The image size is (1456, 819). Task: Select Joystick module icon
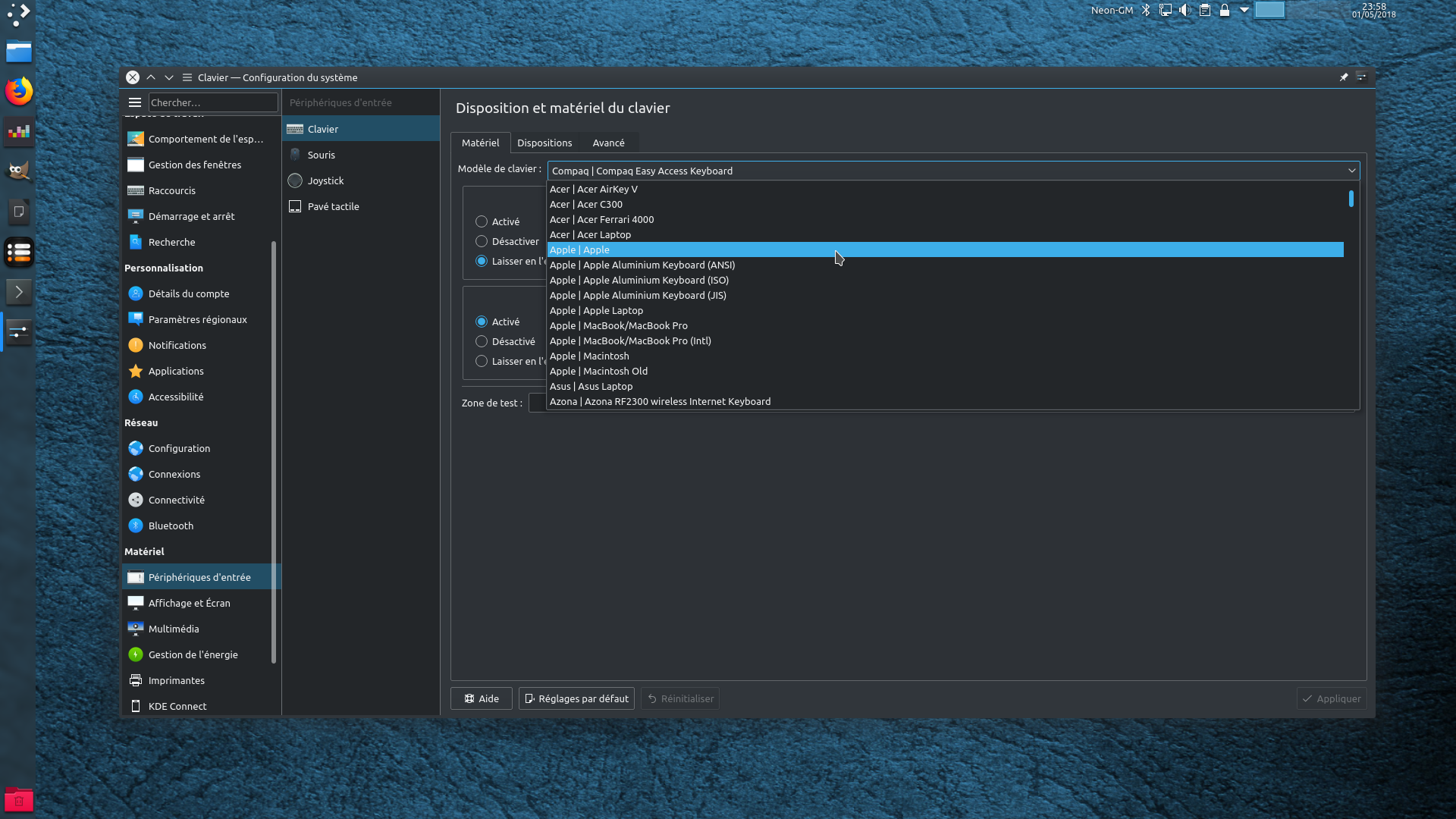[x=295, y=180]
